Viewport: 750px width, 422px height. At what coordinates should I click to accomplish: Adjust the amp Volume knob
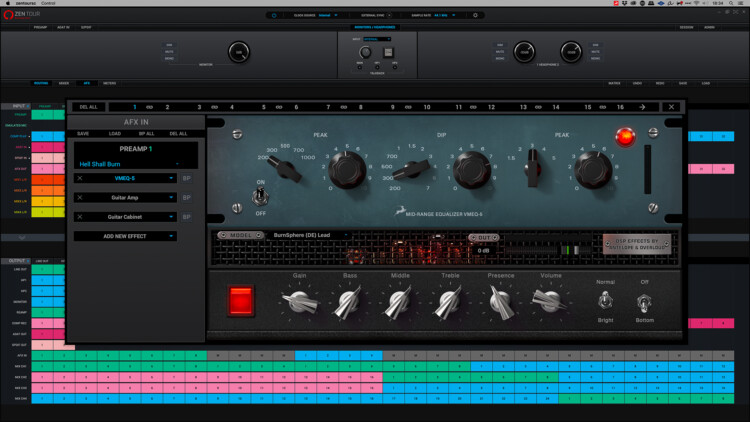click(x=550, y=301)
